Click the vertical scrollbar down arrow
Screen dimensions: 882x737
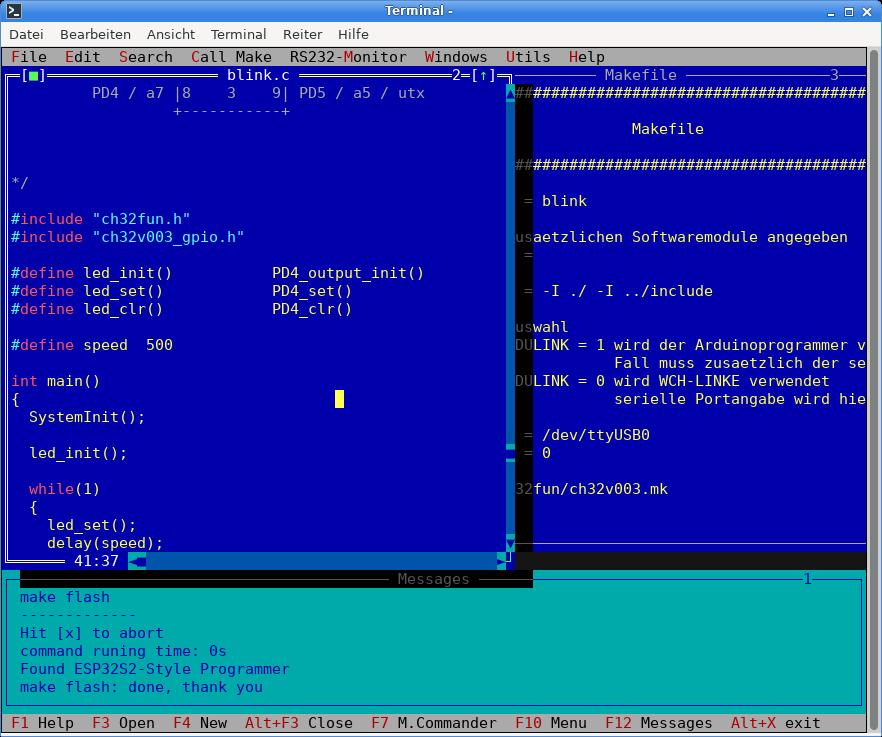pyautogui.click(x=510, y=543)
